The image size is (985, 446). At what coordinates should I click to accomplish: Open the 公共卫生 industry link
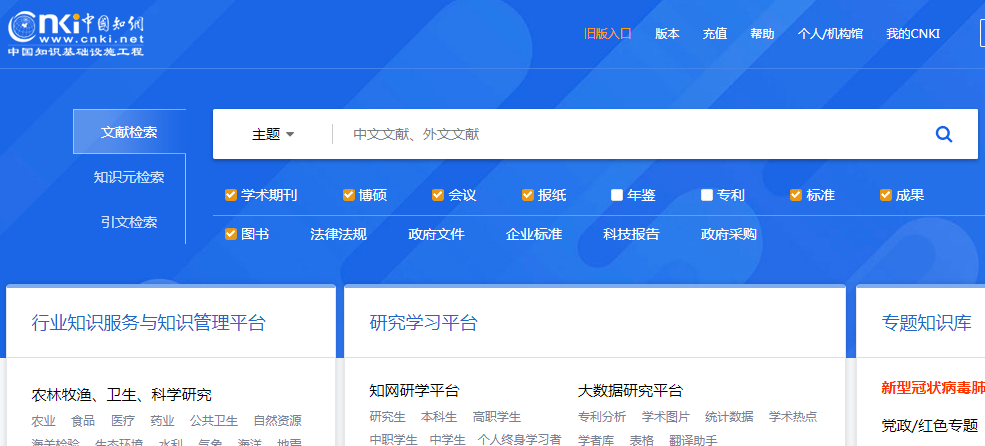[x=214, y=421]
